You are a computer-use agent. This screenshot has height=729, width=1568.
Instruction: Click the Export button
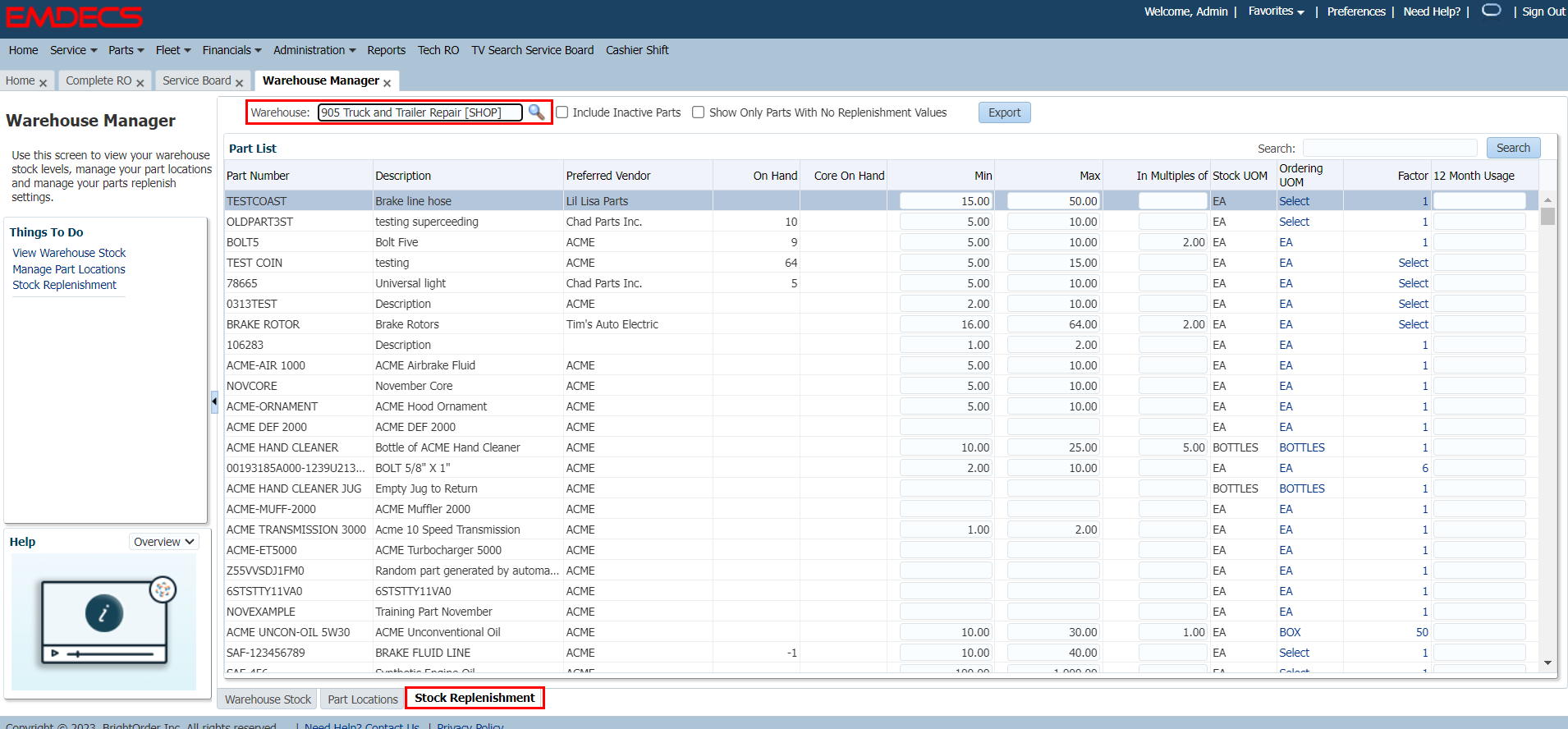pyautogui.click(x=1004, y=112)
